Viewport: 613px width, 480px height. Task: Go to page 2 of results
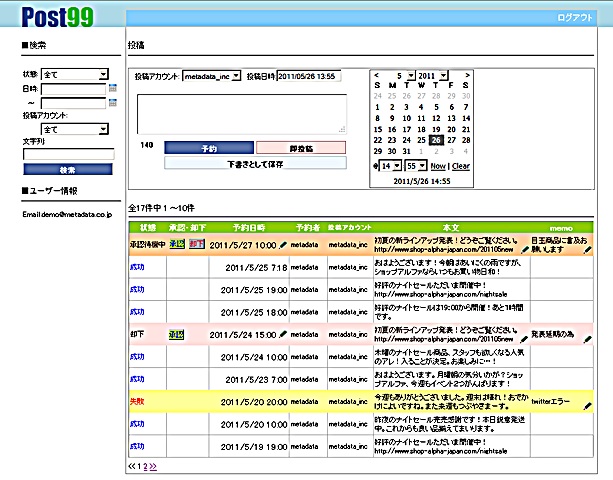point(145,466)
